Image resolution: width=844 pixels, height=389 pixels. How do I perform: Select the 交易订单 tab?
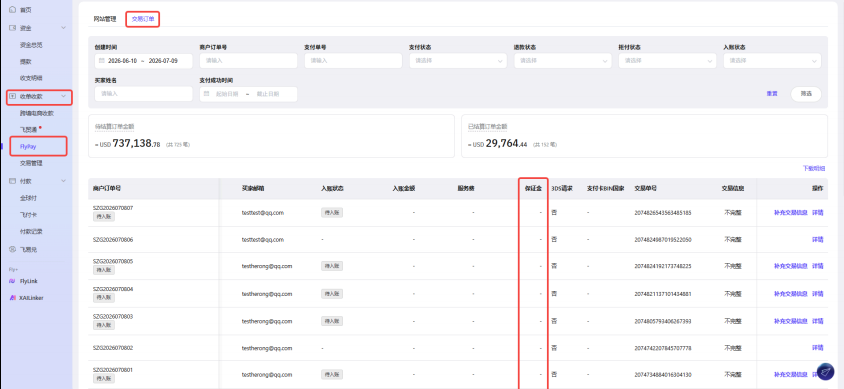[x=143, y=19]
